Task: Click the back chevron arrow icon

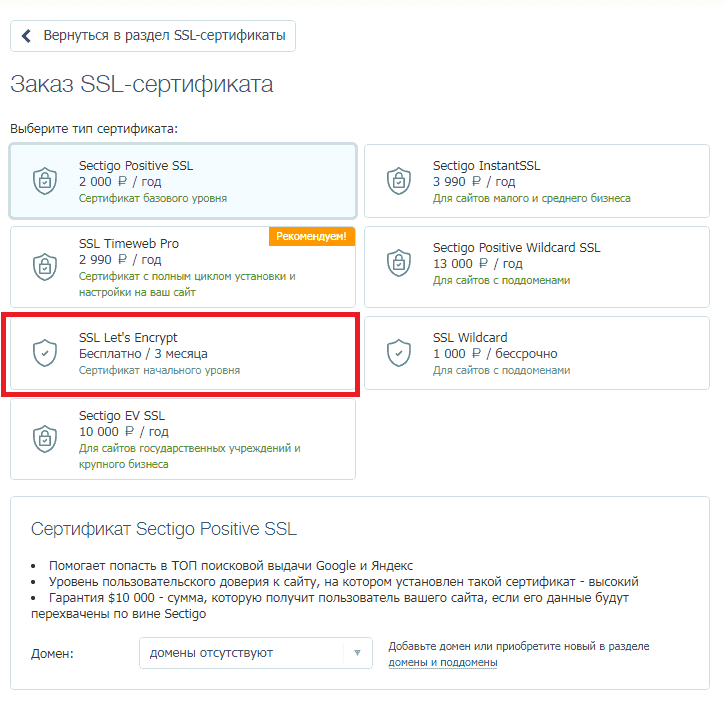Action: click(x=26, y=36)
